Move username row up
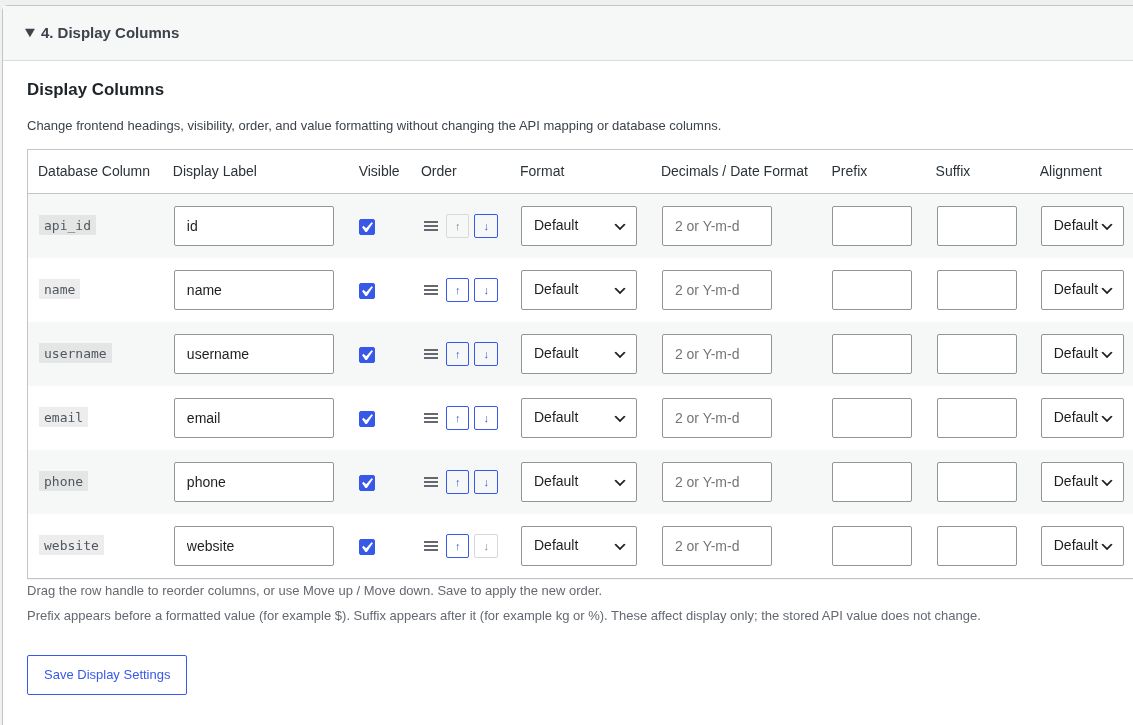The height and width of the screenshot is (725, 1133). [457, 354]
